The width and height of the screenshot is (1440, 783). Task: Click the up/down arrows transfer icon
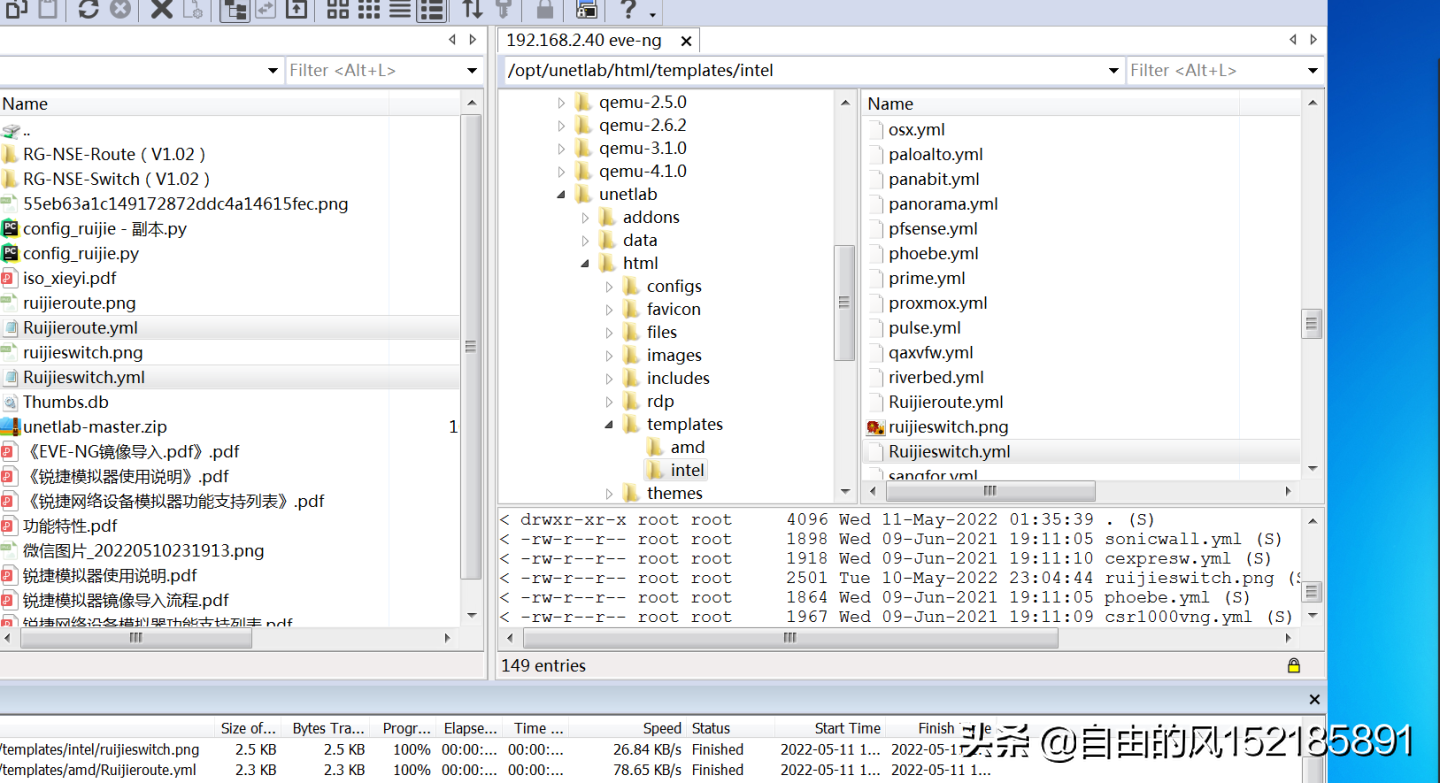472,9
